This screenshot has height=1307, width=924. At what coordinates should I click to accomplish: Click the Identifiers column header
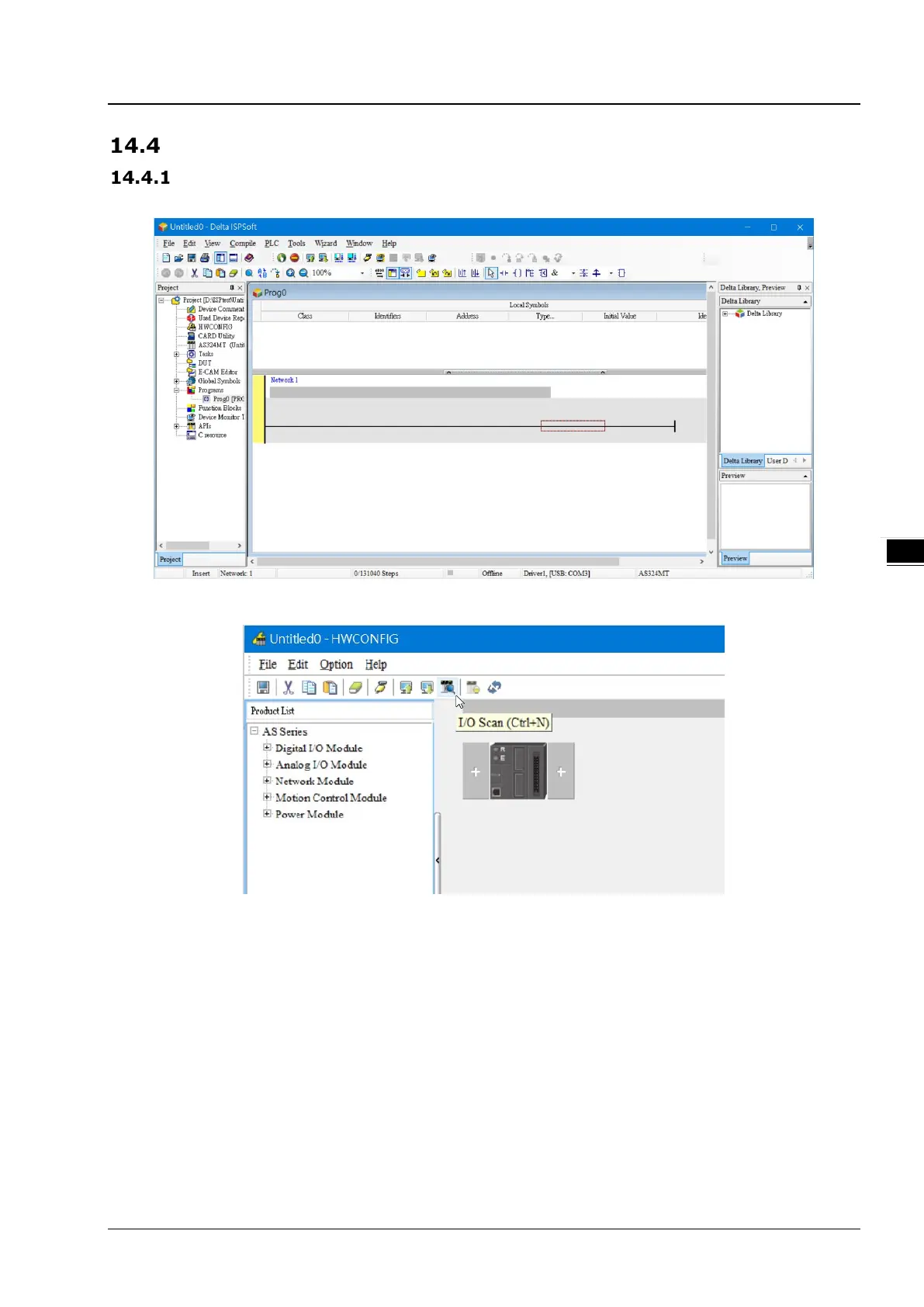tap(388, 316)
